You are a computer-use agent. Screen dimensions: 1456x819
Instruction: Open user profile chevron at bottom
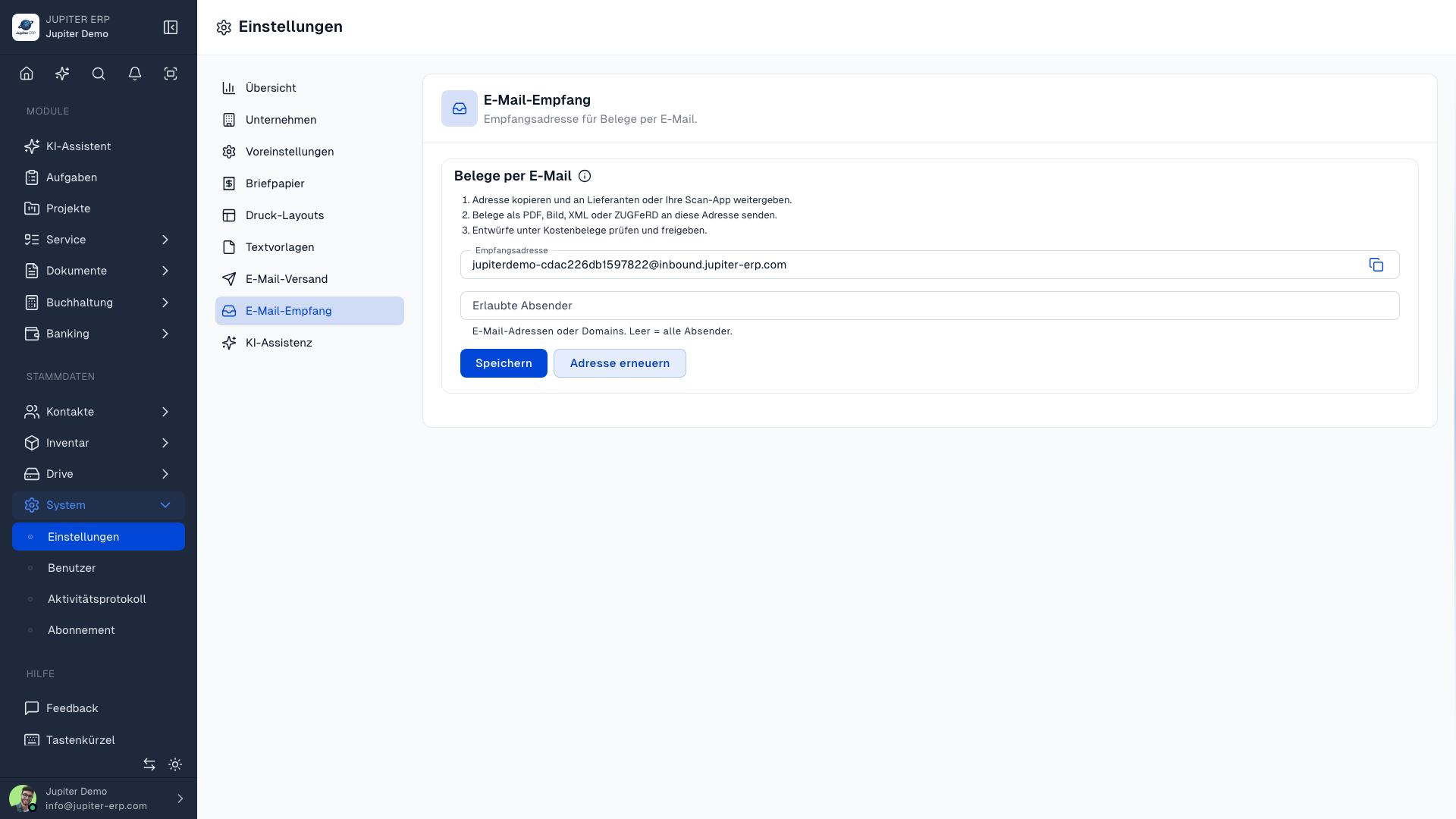pyautogui.click(x=180, y=799)
